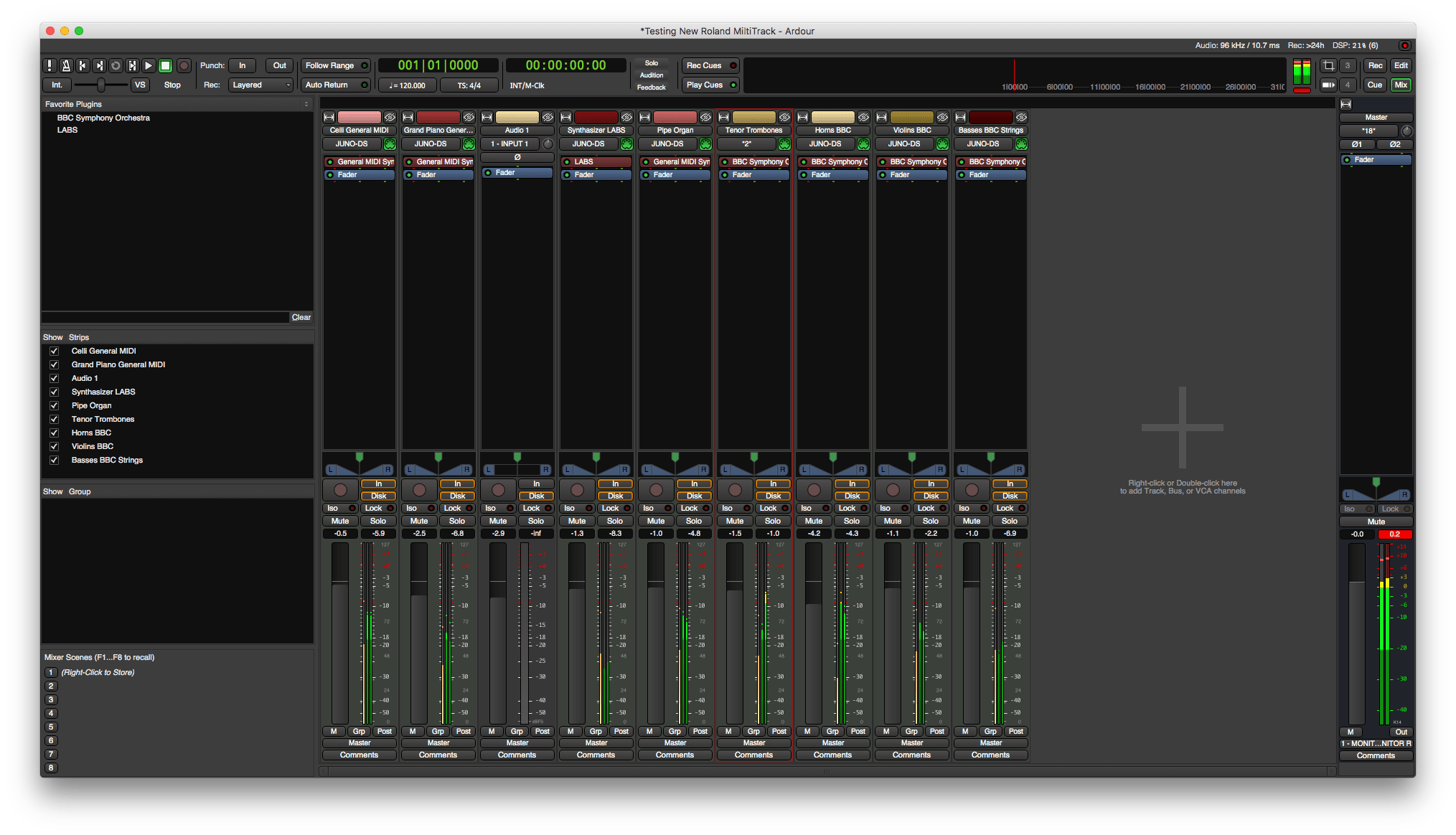Open the 1 - INPUT 1 input selector on Audio 1
The height and width of the screenshot is (835, 1456).
coord(510,143)
